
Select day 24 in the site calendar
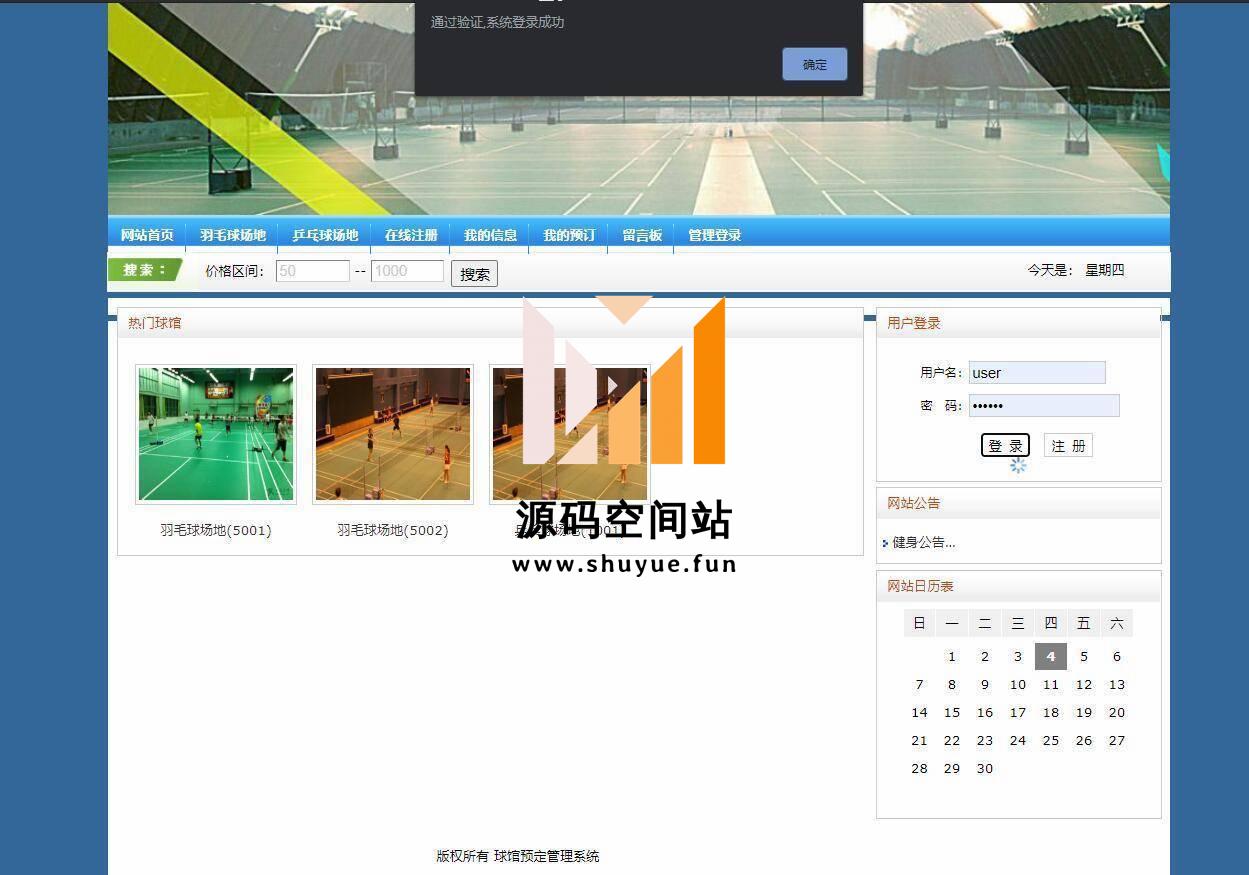pyautogui.click(x=1018, y=741)
